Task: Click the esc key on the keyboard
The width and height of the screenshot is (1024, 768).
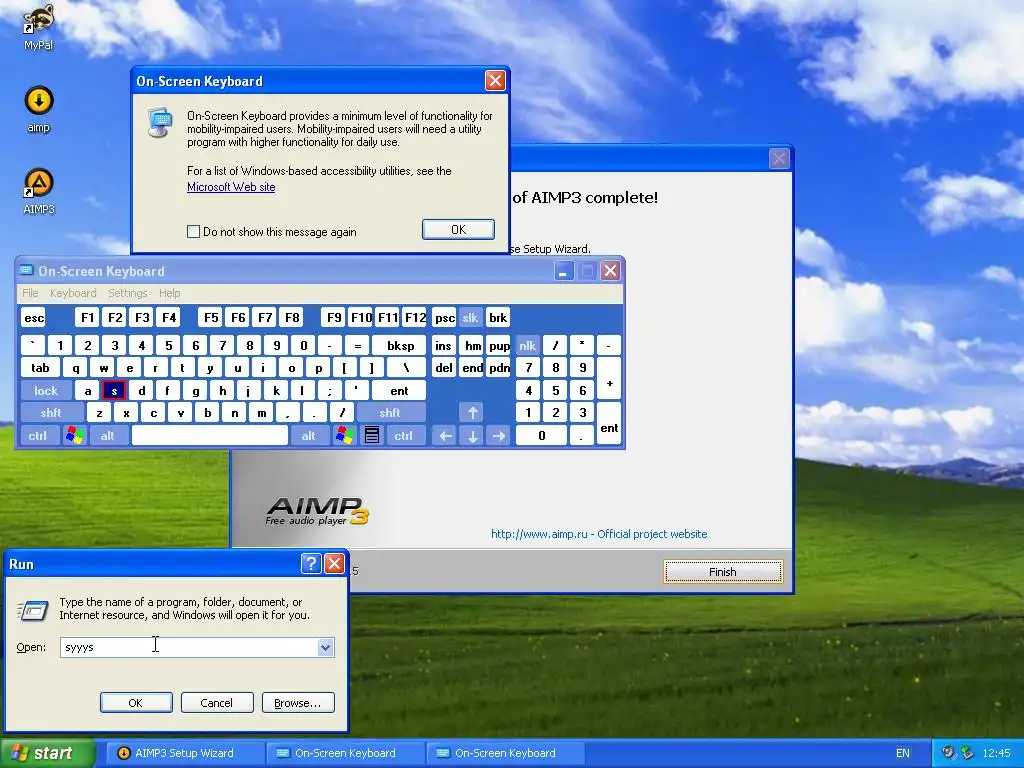Action: (x=34, y=318)
